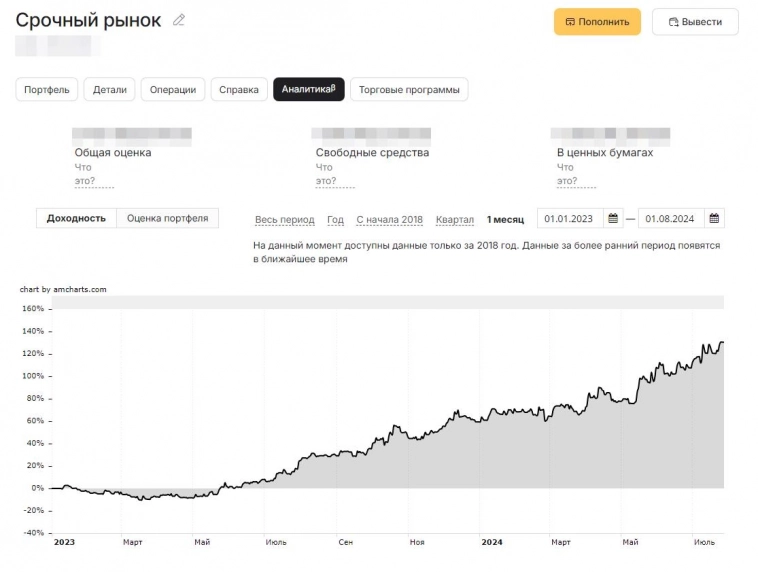
Task: Go to the Операции tab
Action: (173, 89)
